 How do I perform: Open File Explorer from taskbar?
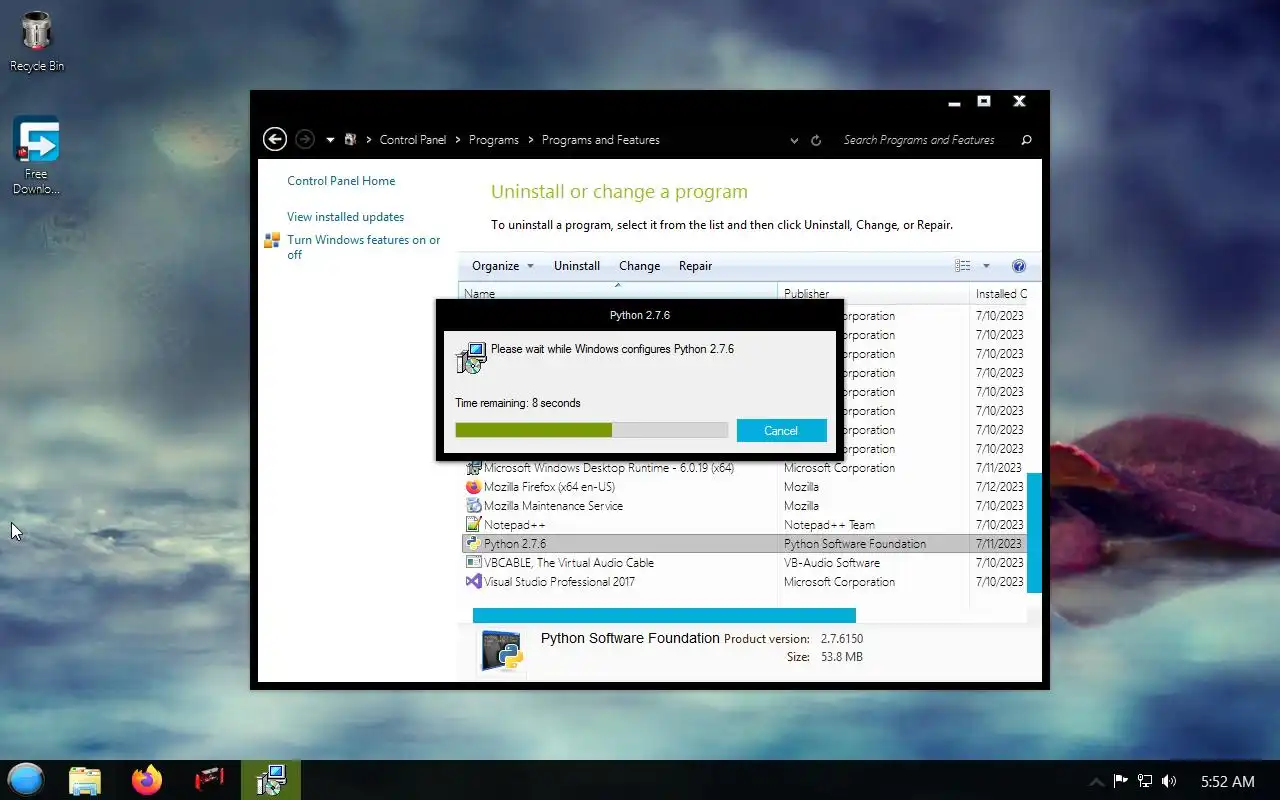coord(85,780)
